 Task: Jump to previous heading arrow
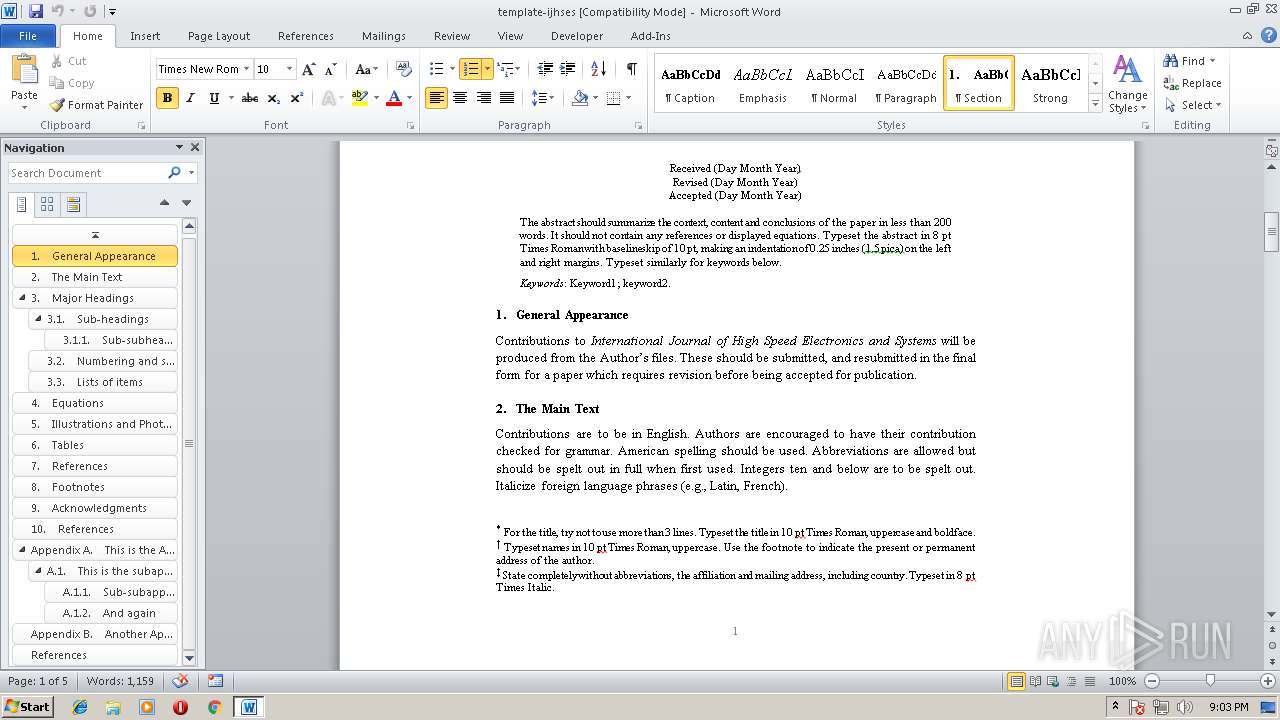coord(164,203)
